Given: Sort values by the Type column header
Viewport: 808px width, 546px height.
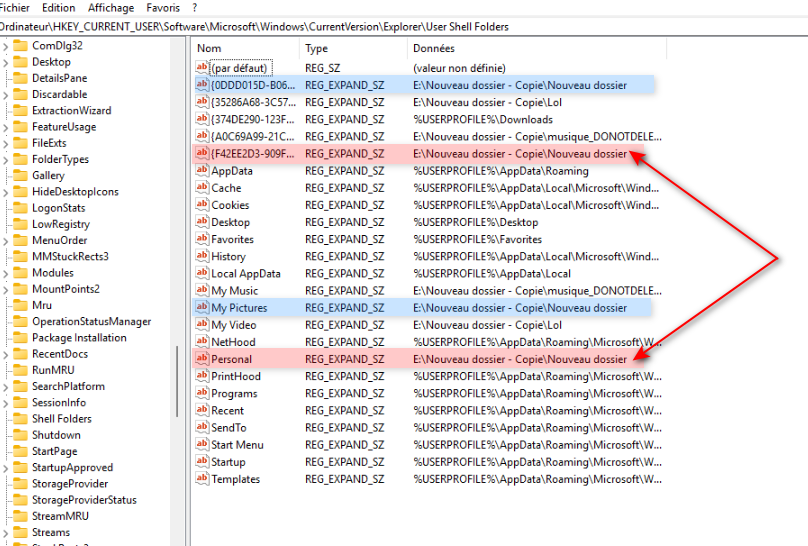Looking at the screenshot, I should [354, 48].
